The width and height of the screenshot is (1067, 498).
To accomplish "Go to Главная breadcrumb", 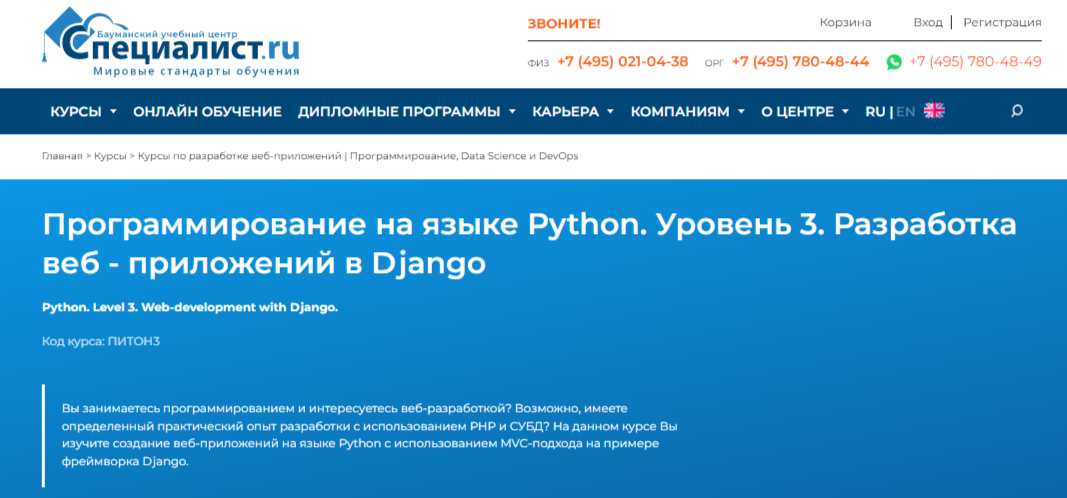I will [x=63, y=156].
